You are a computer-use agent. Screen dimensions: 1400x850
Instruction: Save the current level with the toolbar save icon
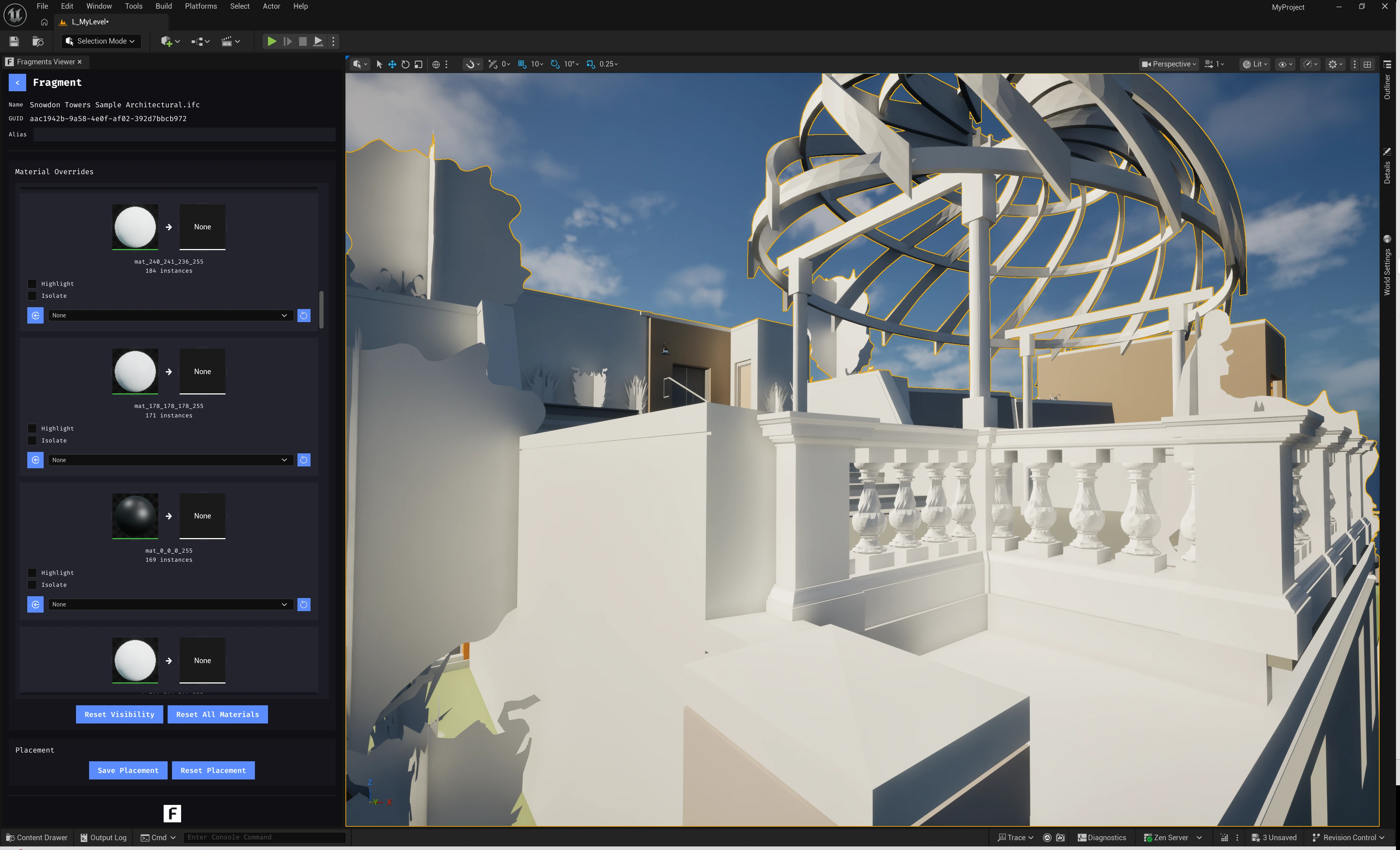pyautogui.click(x=14, y=41)
